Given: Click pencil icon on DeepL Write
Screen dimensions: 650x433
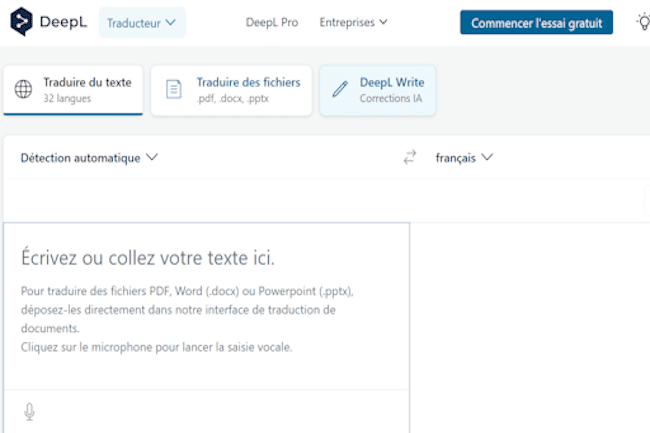Looking at the screenshot, I should 340,89.
